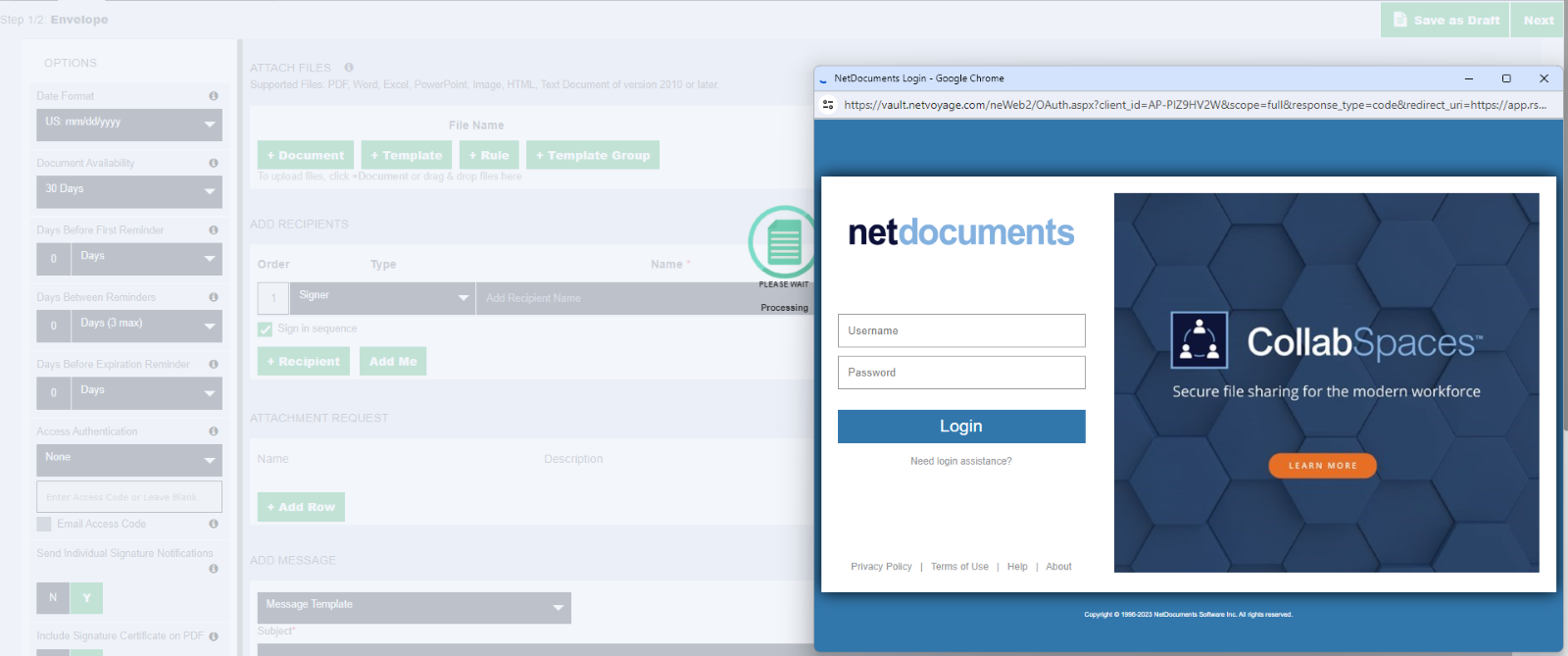Open the Date Format dropdown
Image resolution: width=1568 pixels, height=656 pixels.
tap(129, 125)
